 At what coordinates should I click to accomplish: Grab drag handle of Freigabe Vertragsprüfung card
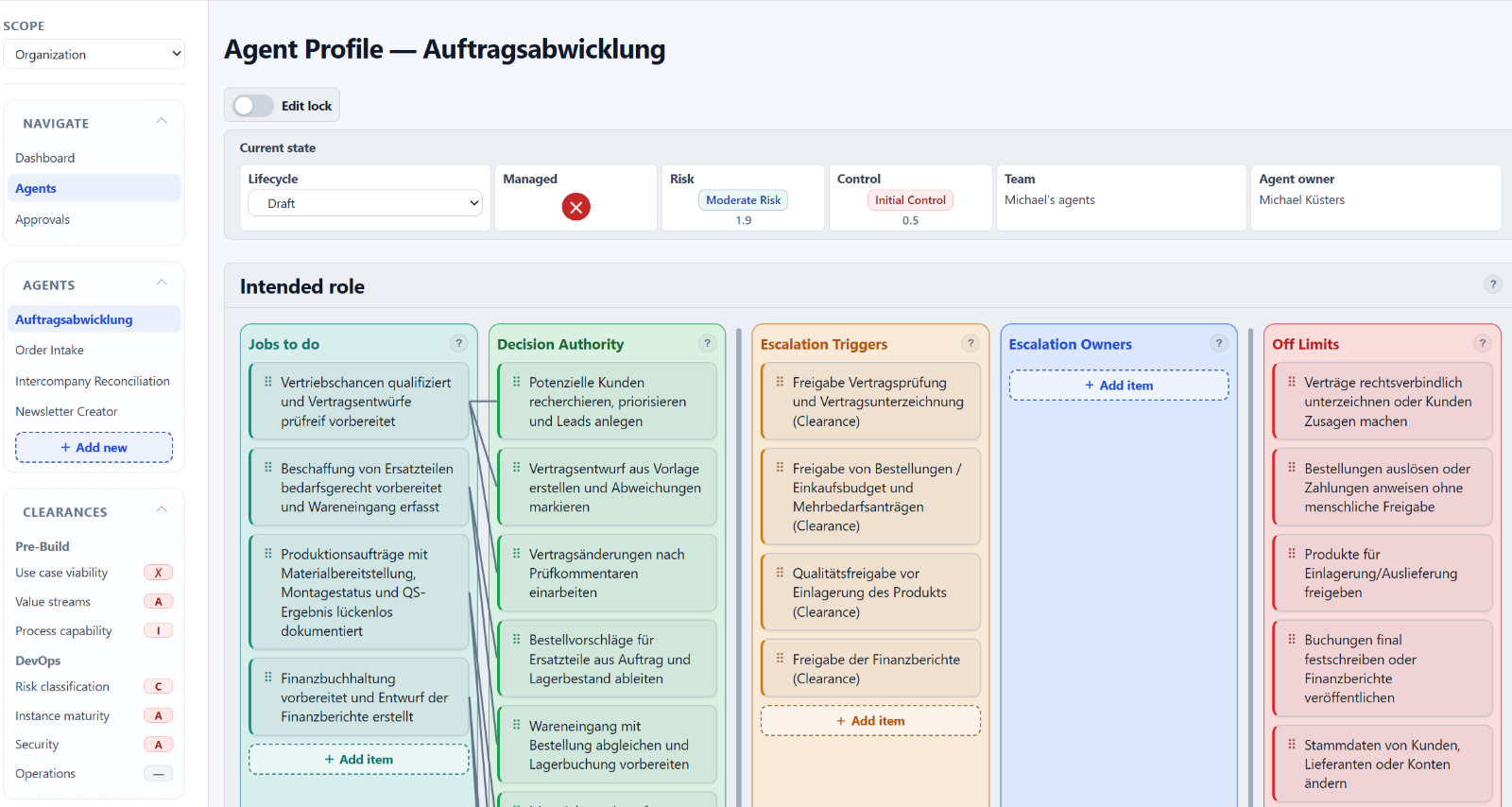click(780, 382)
